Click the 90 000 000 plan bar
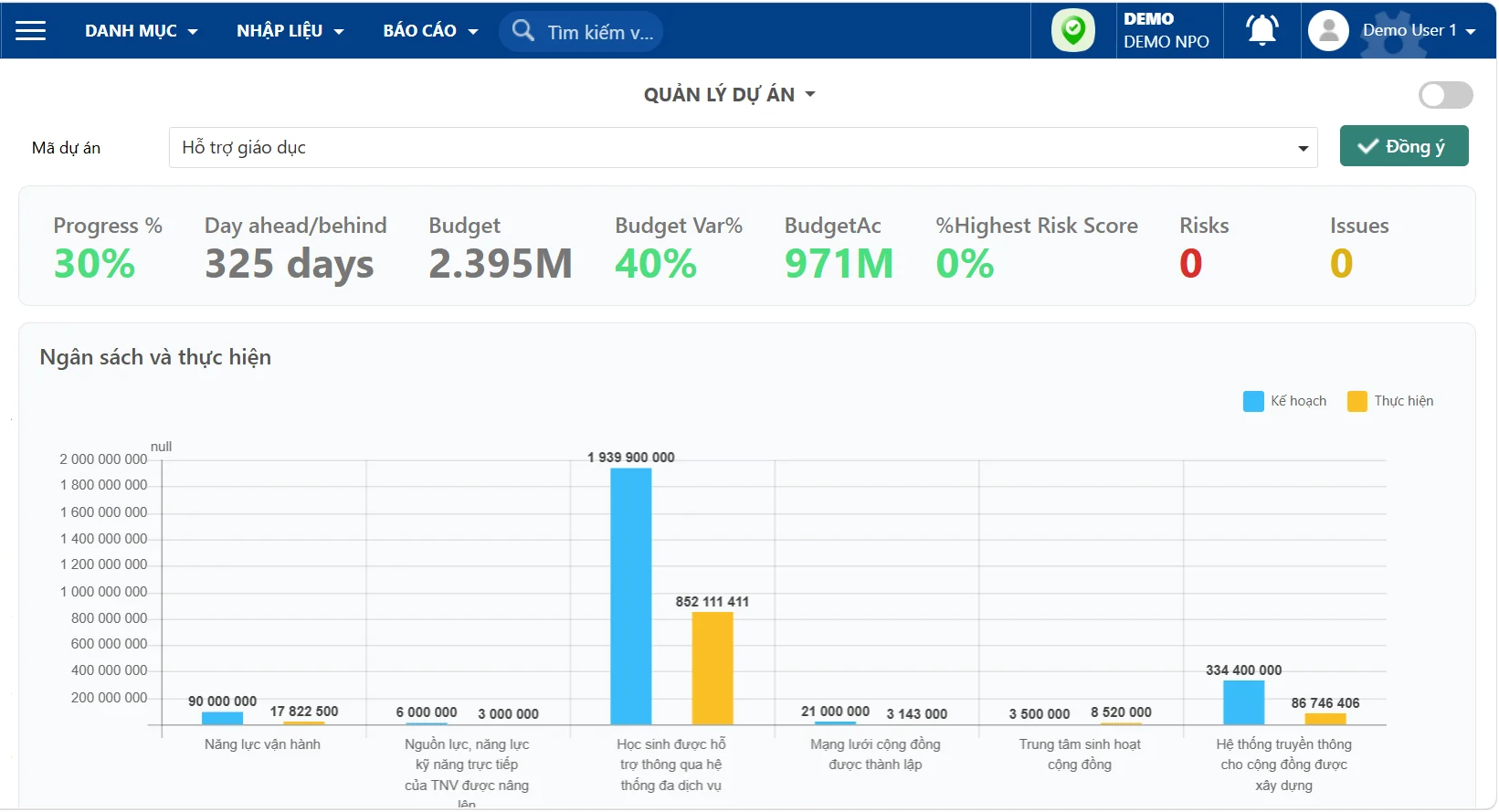The image size is (1499, 812). point(222,719)
